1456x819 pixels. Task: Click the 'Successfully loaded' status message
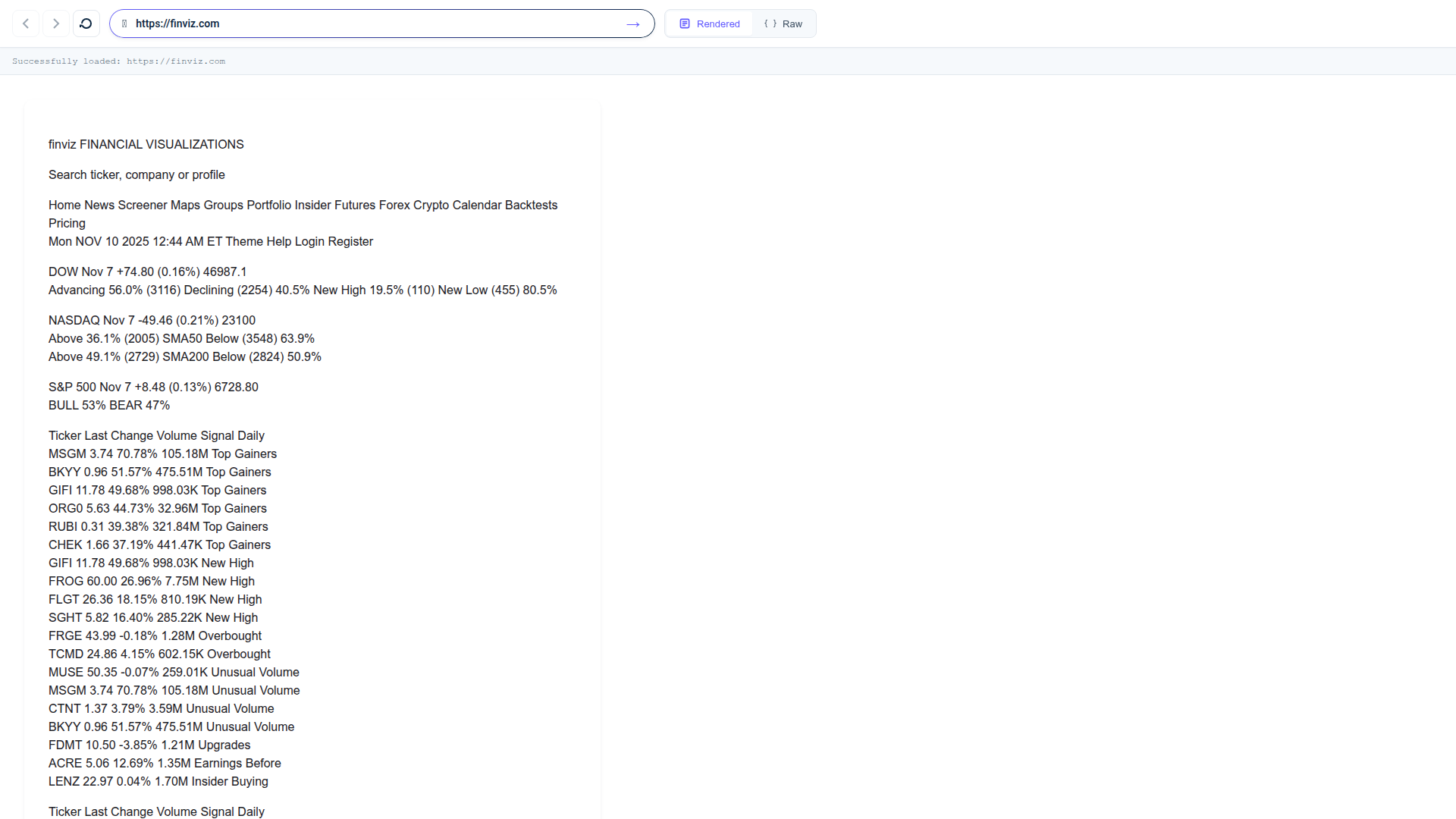pyautogui.click(x=118, y=61)
